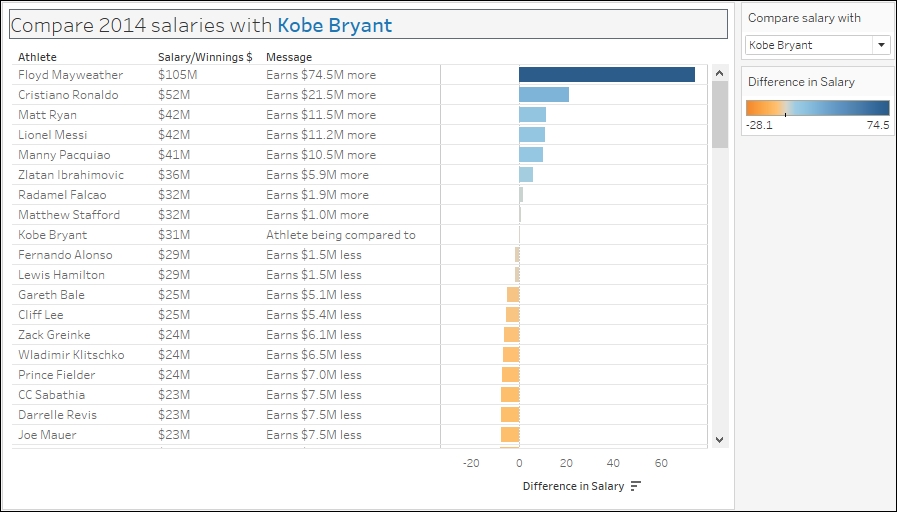Click the dashboard title Compare 2014 salaries
Viewport: 897px width, 512px height.
pos(201,25)
